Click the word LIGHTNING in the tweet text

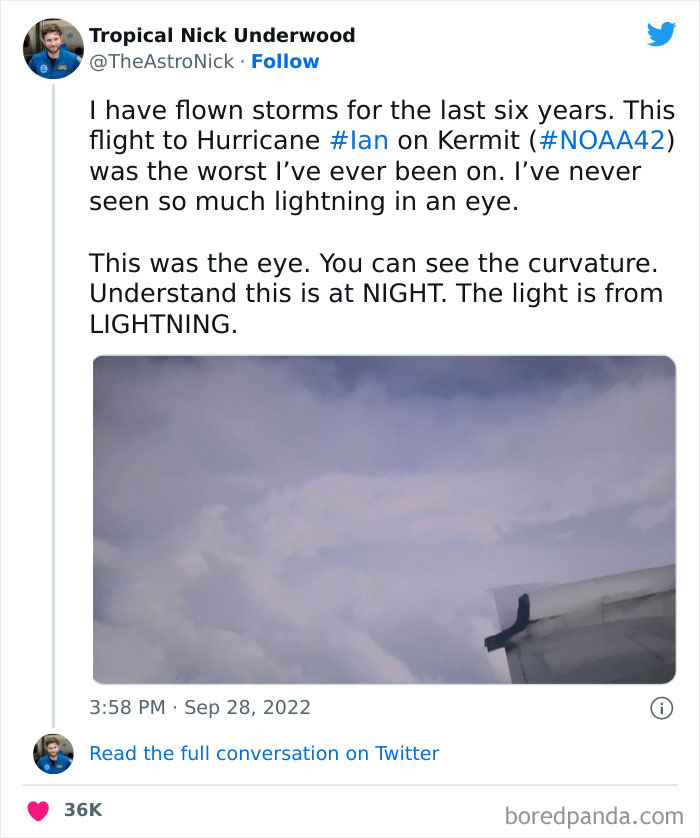point(163,325)
